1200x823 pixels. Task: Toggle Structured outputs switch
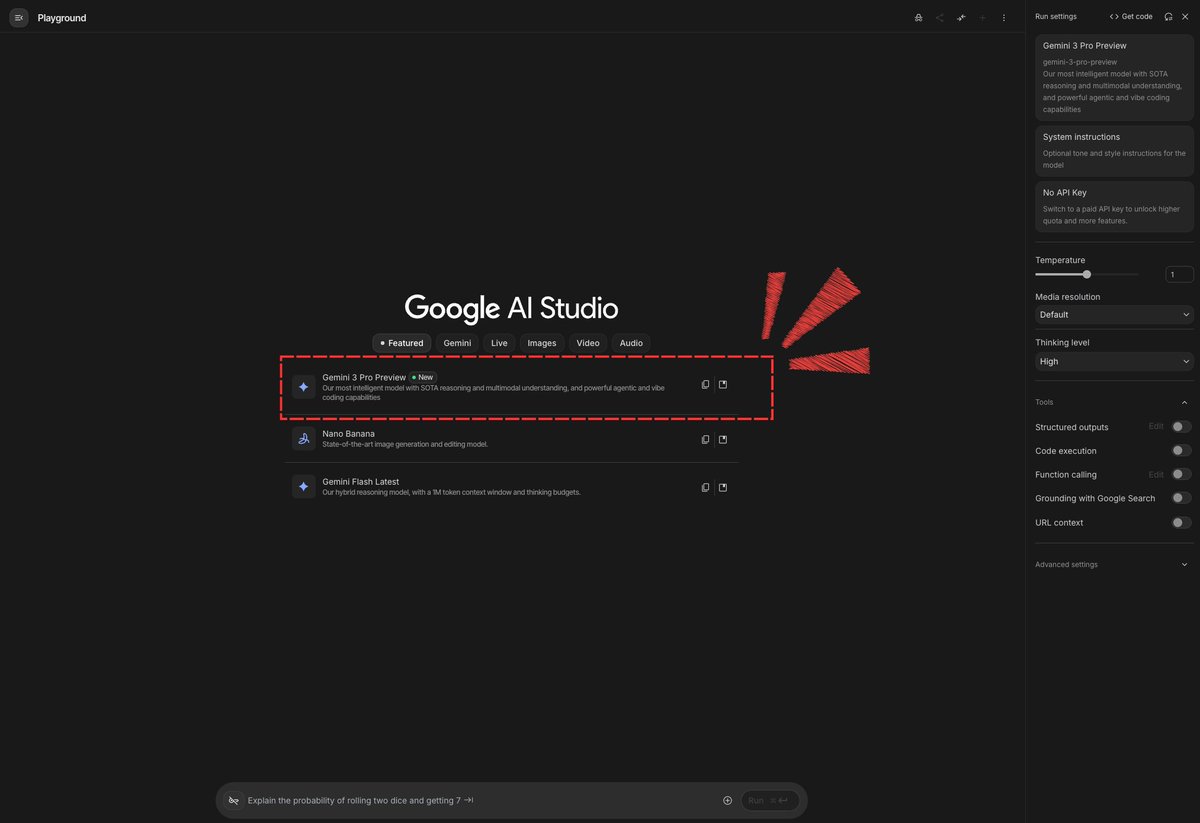(x=1181, y=427)
